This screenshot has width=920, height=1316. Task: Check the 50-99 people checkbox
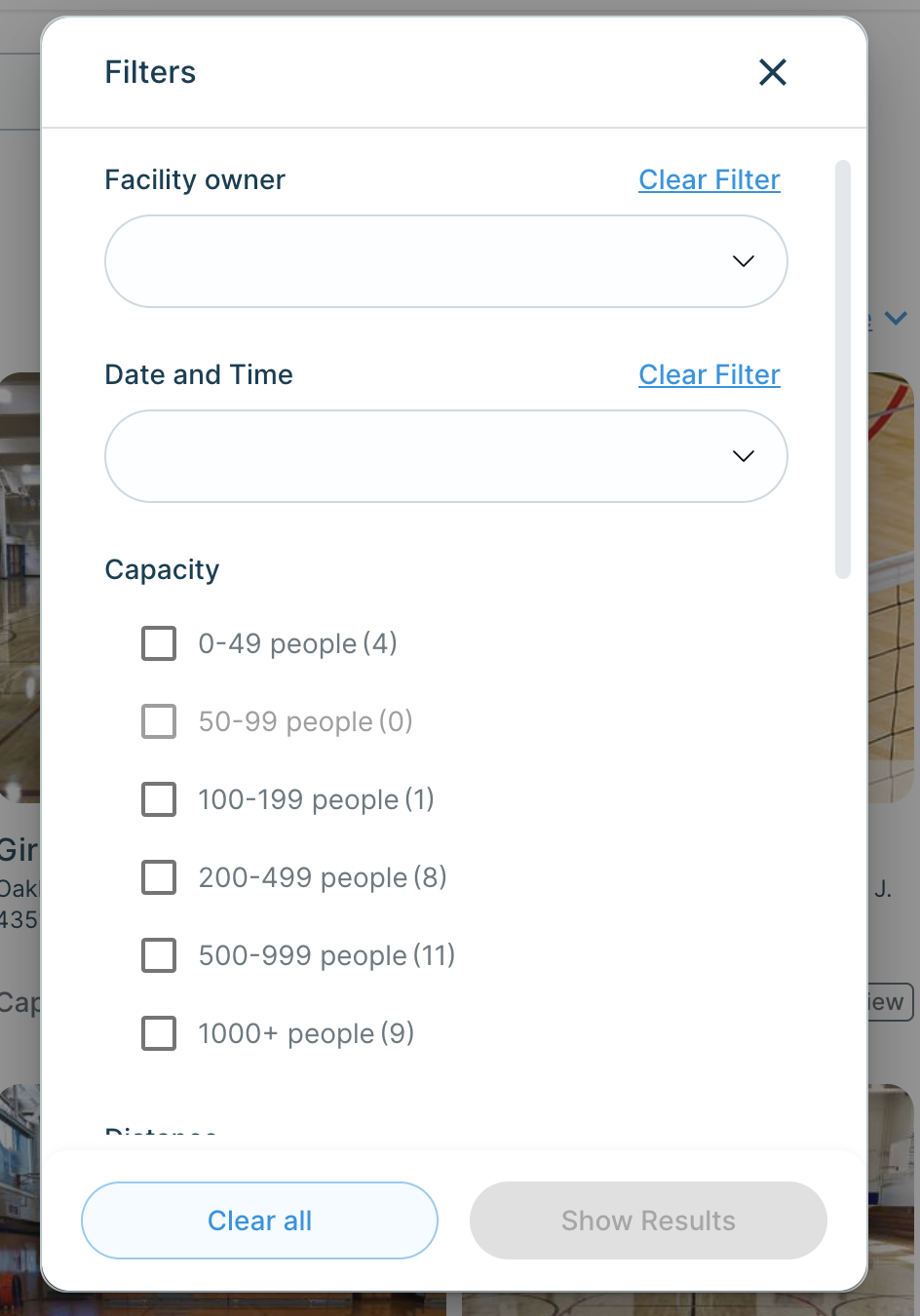click(159, 721)
